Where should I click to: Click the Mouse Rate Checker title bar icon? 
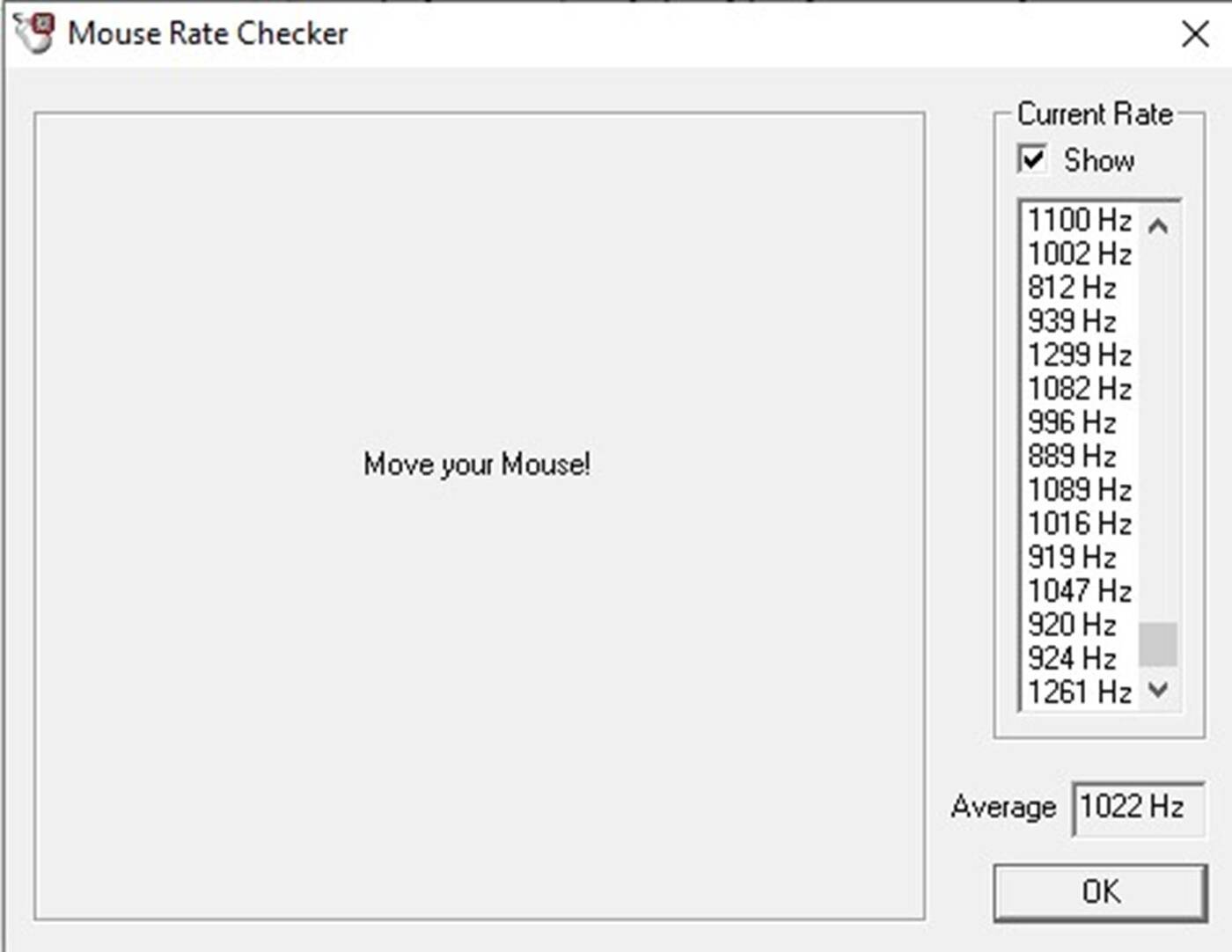point(35,33)
